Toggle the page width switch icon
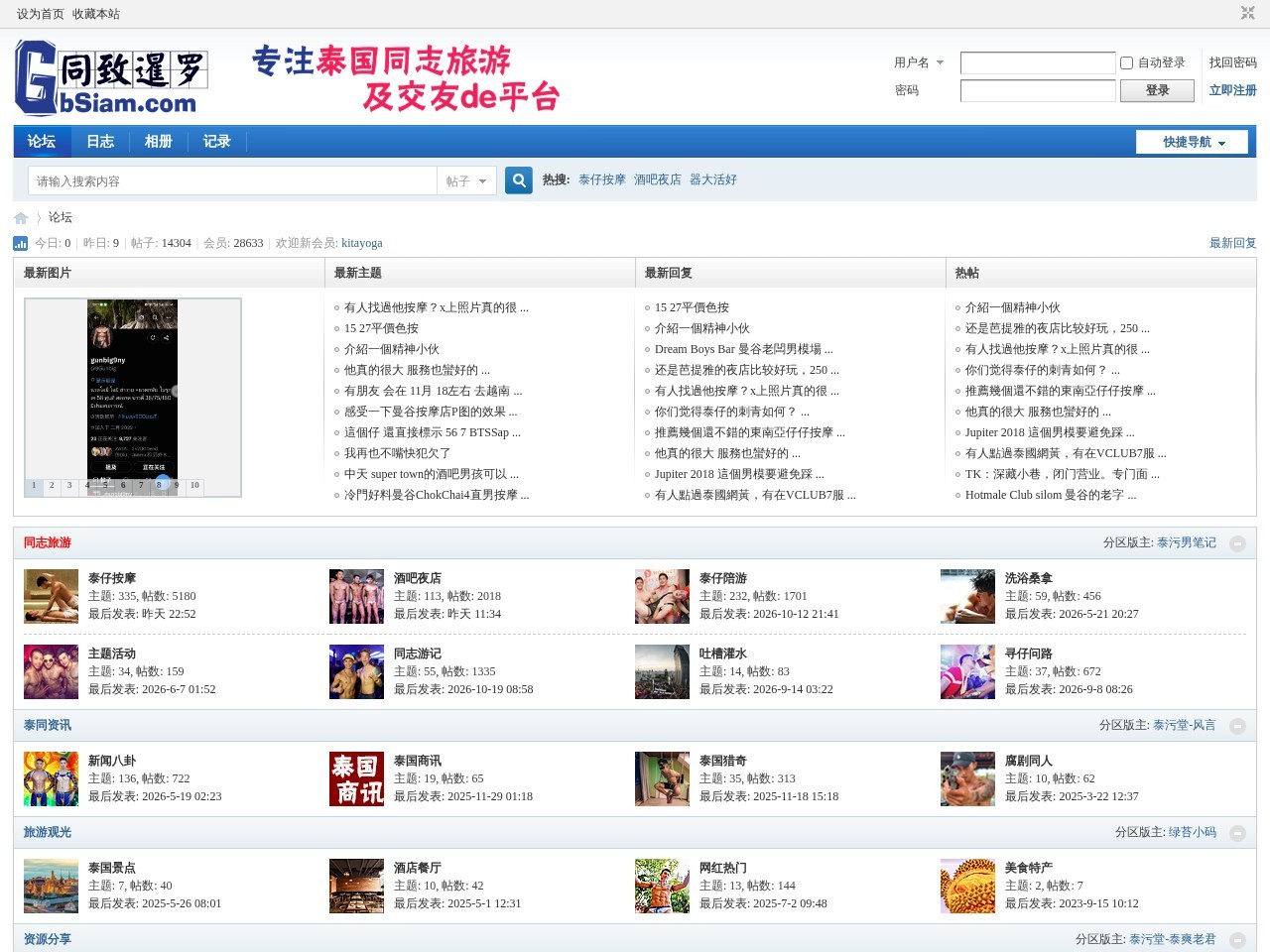Viewport: 1270px width, 952px height. click(x=1248, y=13)
